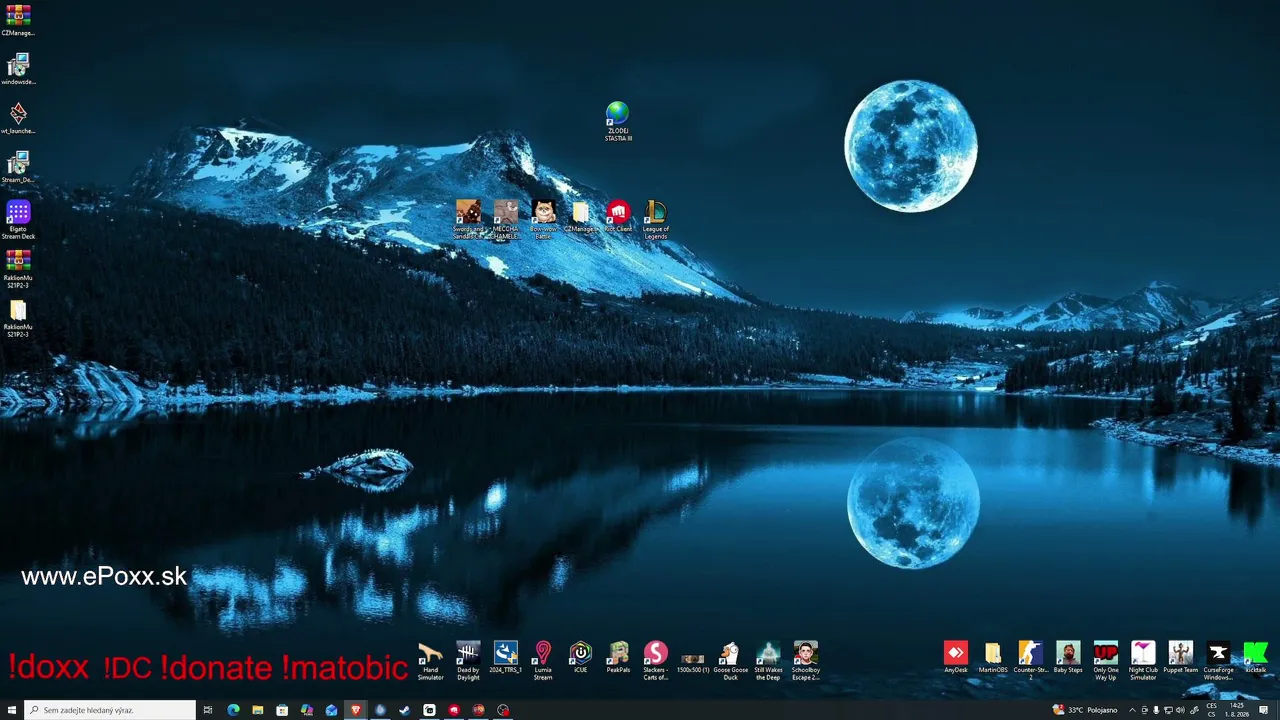Open Microsoft Edge from taskbar
Image resolution: width=1280 pixels, height=720 pixels.
[x=233, y=710]
